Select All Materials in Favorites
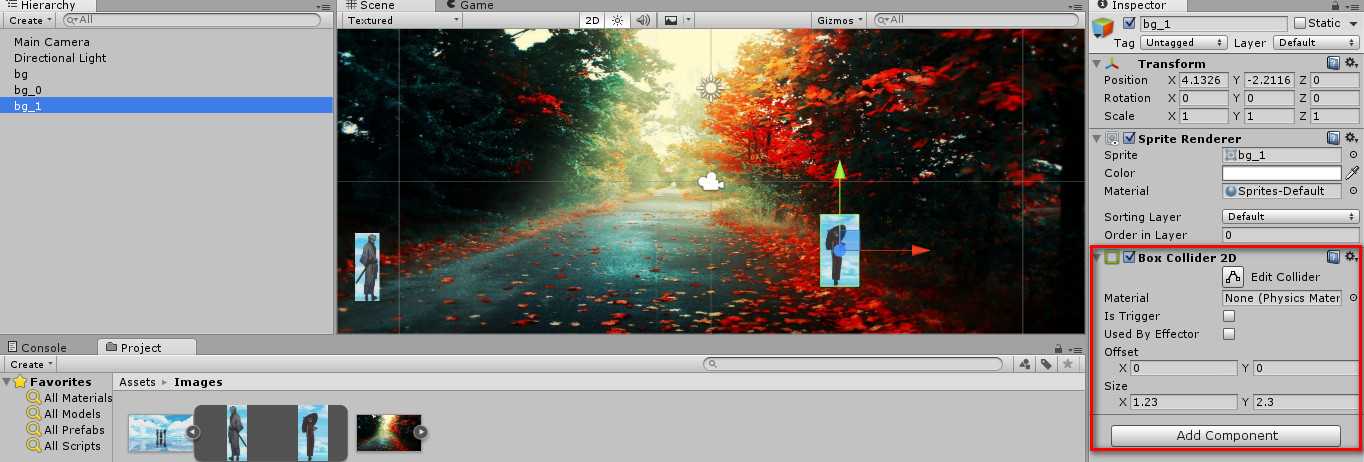This screenshot has width=1364, height=462. (x=69, y=398)
